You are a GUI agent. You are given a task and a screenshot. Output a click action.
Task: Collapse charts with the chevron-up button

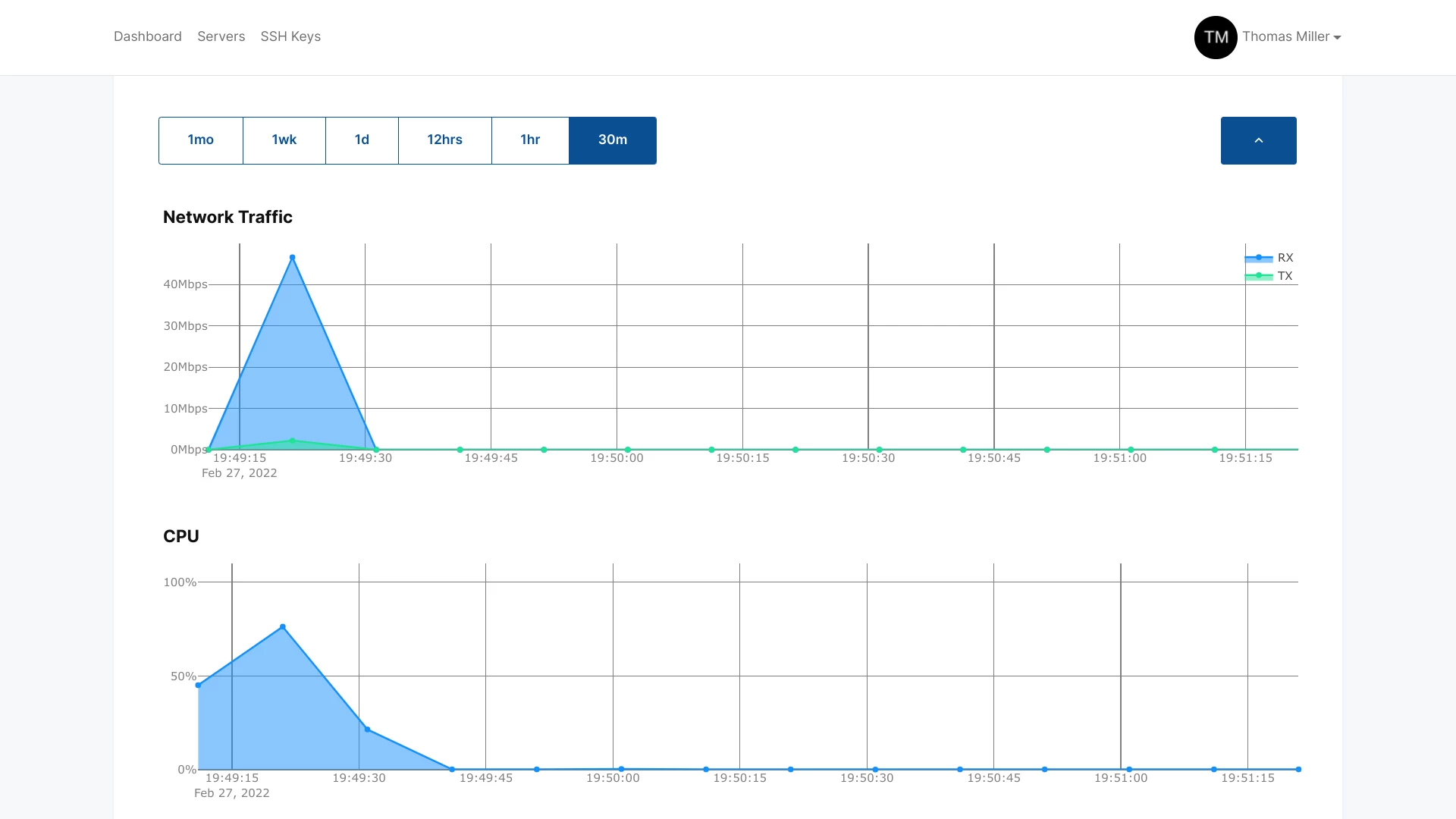click(x=1258, y=140)
